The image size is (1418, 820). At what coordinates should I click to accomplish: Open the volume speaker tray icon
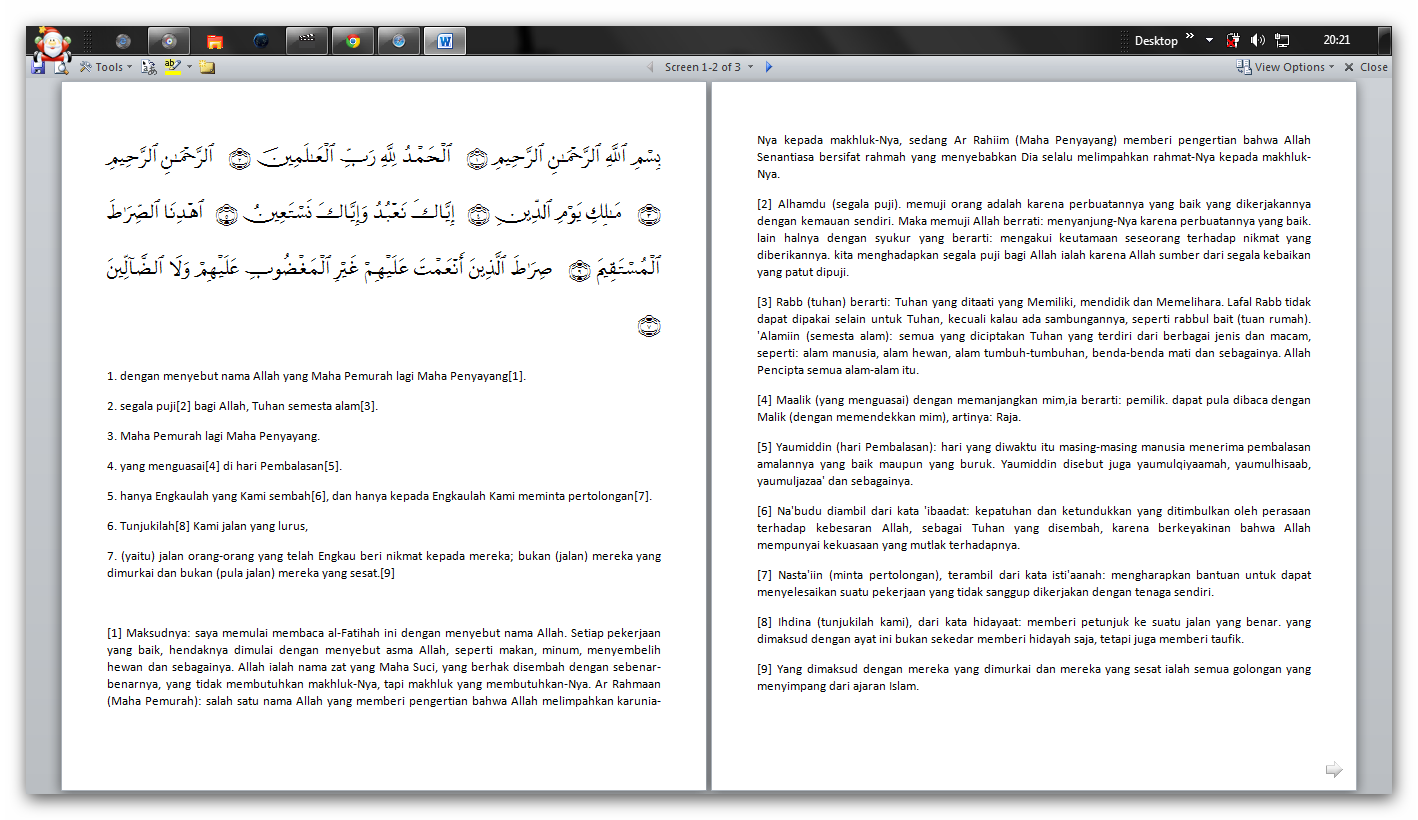pyautogui.click(x=1258, y=41)
